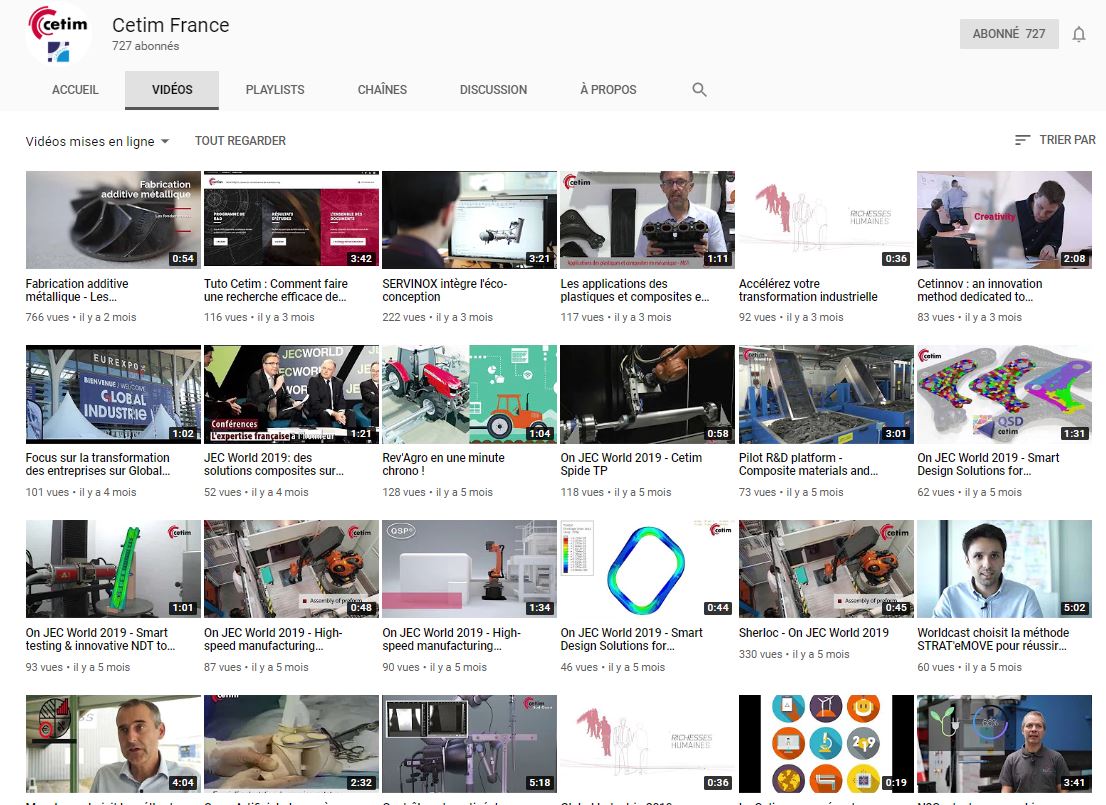Click 766 vues il y a 2 mois text
This screenshot has height=805, width=1106.
click(81, 317)
